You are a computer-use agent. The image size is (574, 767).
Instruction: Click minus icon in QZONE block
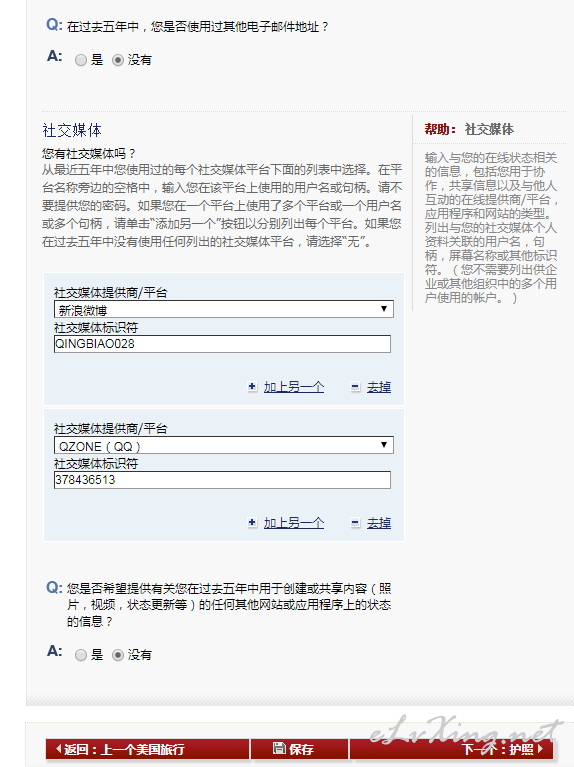click(355, 523)
